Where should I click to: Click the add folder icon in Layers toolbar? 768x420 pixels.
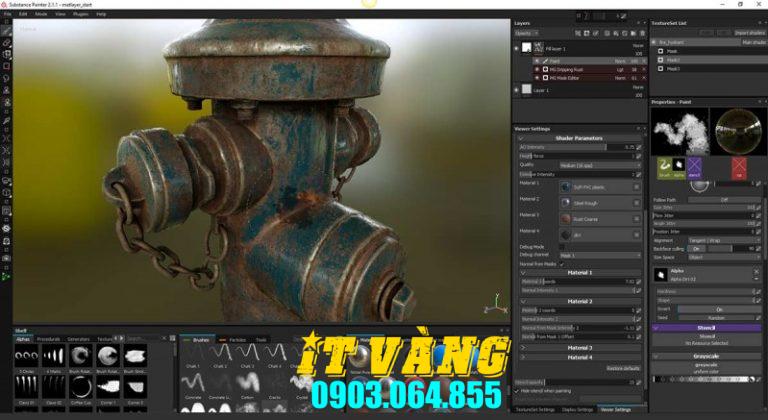click(x=633, y=33)
